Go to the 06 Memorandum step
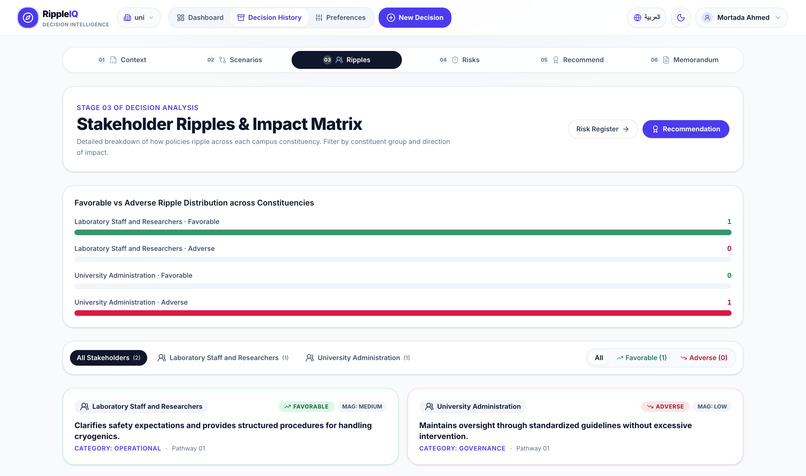The width and height of the screenshot is (806, 476). point(684,60)
